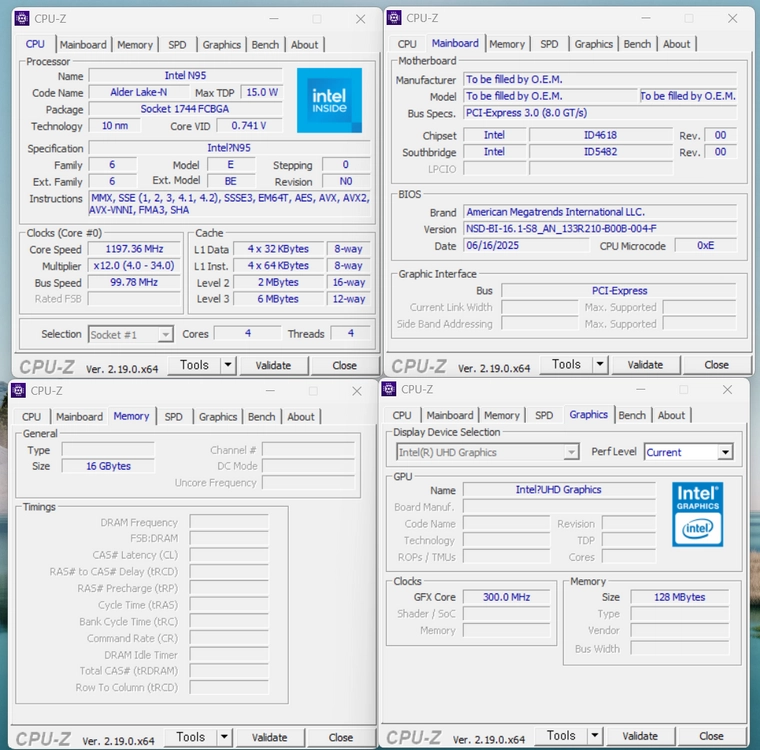Click the processor name field Intel N95
The width and height of the screenshot is (760, 750).
[x=186, y=76]
